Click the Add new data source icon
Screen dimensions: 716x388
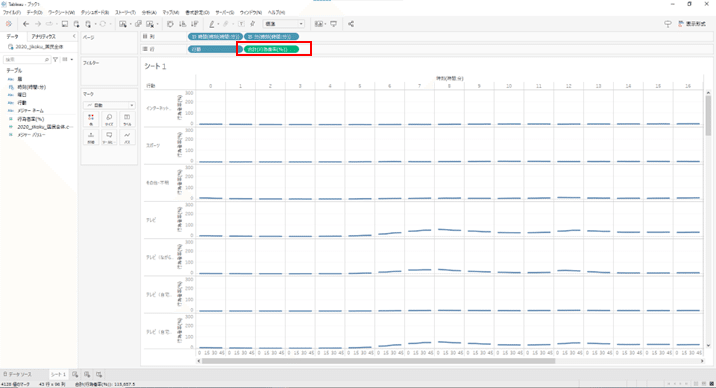76,24
